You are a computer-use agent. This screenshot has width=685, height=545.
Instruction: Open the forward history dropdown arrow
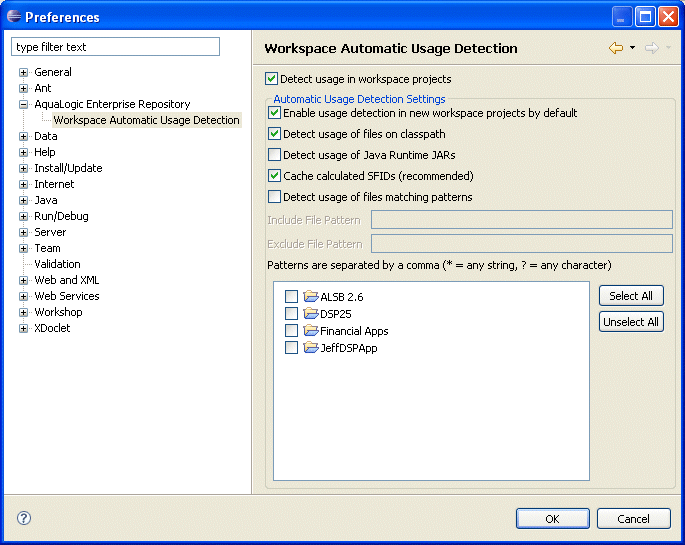[668, 48]
